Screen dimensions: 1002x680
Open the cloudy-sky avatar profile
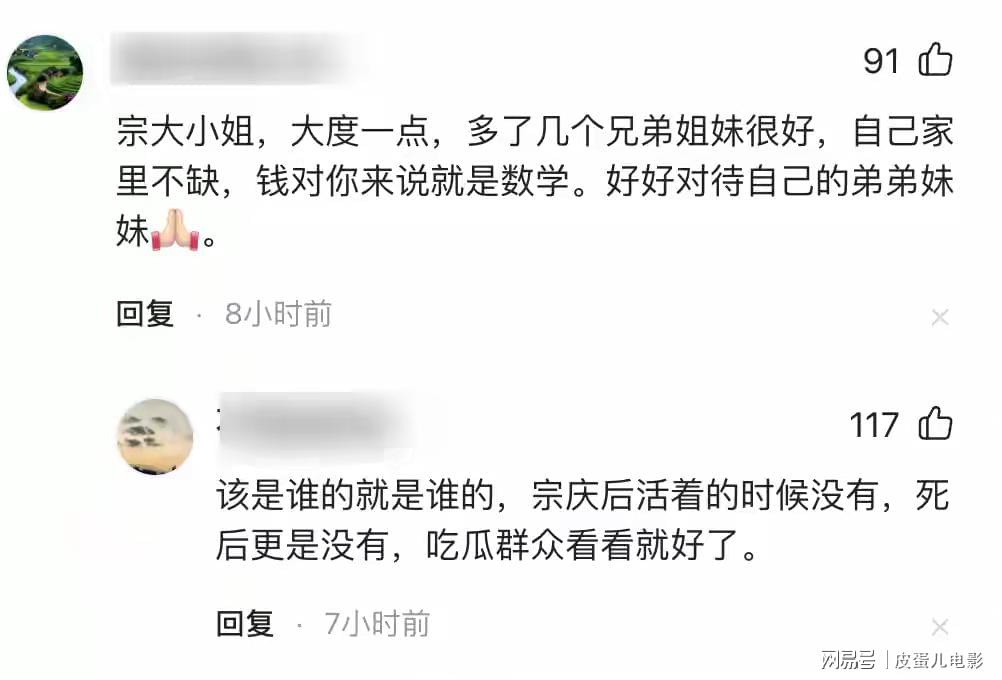tap(155, 437)
